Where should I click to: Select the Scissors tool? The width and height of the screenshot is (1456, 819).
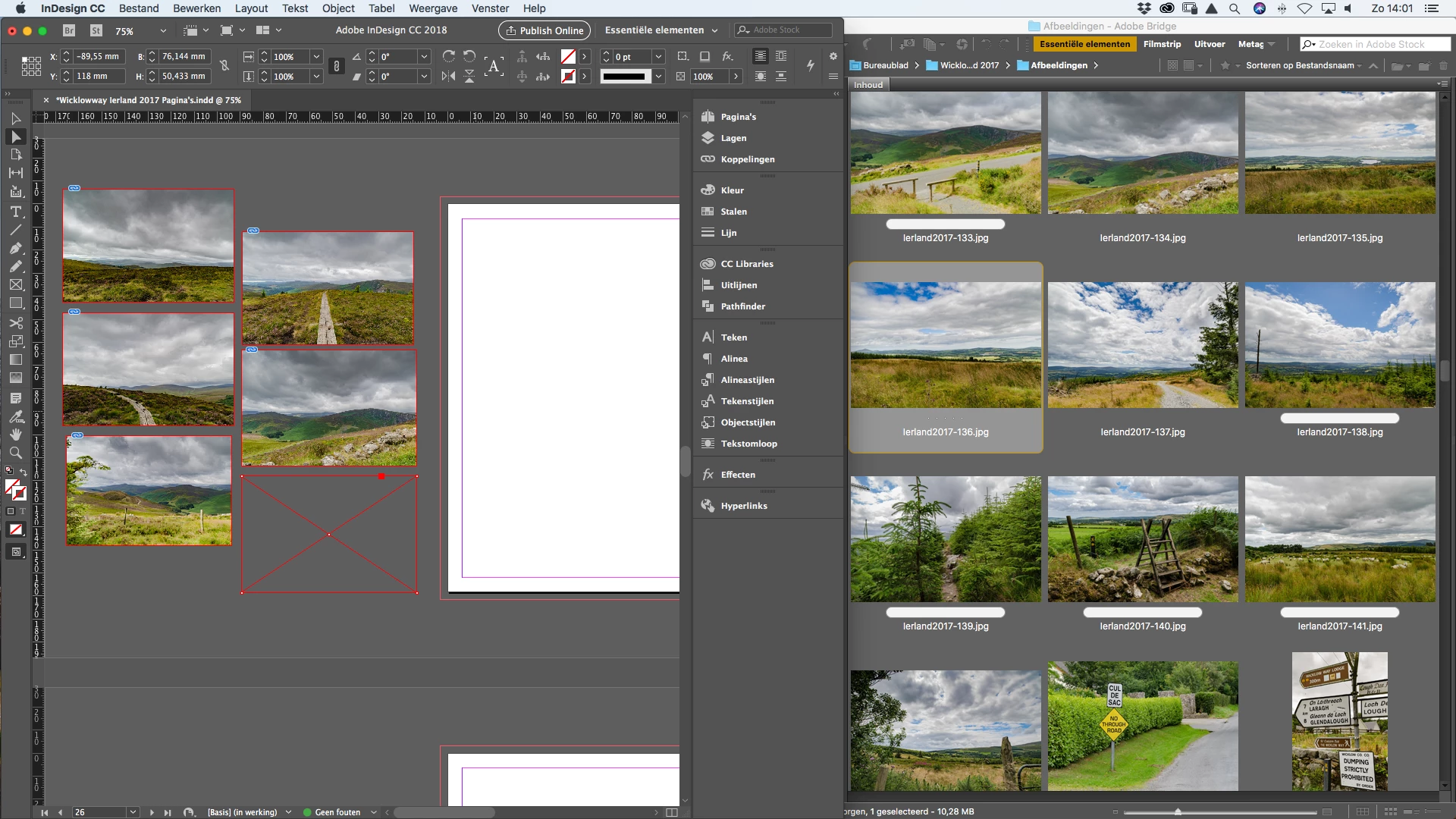pos(15,322)
